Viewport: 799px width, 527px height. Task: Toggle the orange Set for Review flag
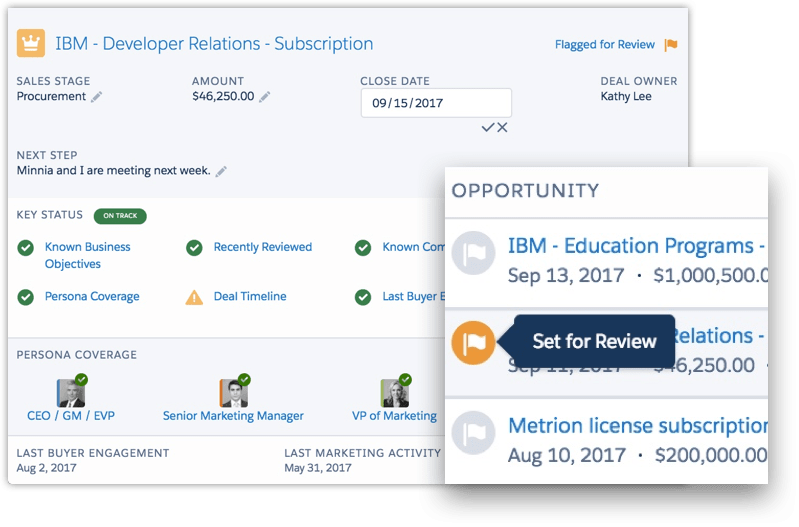(x=473, y=342)
